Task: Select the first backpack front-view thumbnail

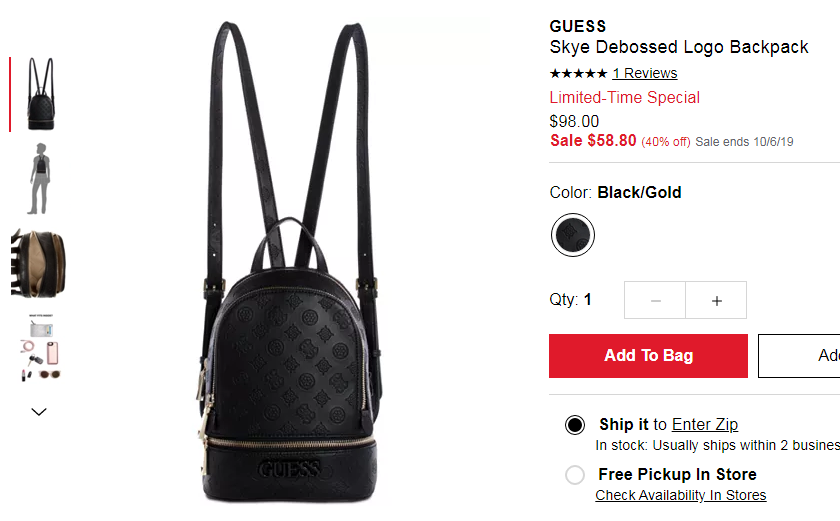Action: [41, 94]
